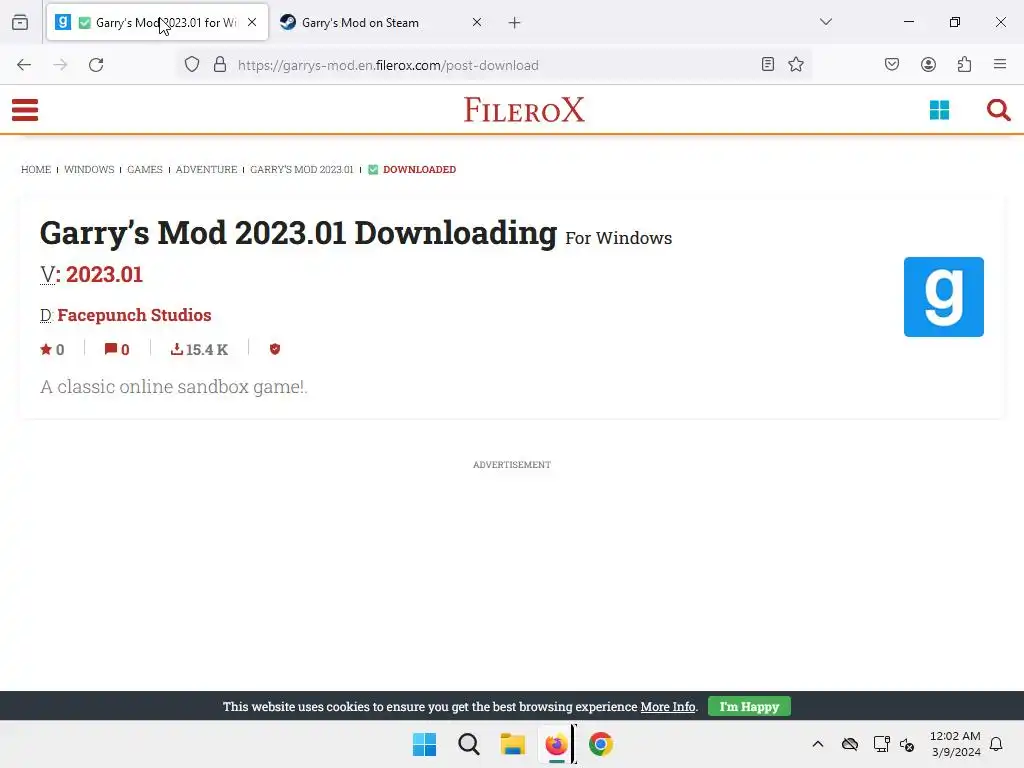The width and height of the screenshot is (1024, 768).
Task: Click the site padlock security icon
Action: pyautogui.click(x=220, y=65)
